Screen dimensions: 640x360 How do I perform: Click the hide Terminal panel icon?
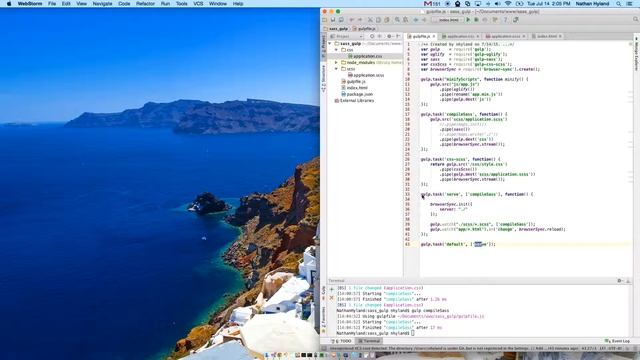tap(628, 281)
